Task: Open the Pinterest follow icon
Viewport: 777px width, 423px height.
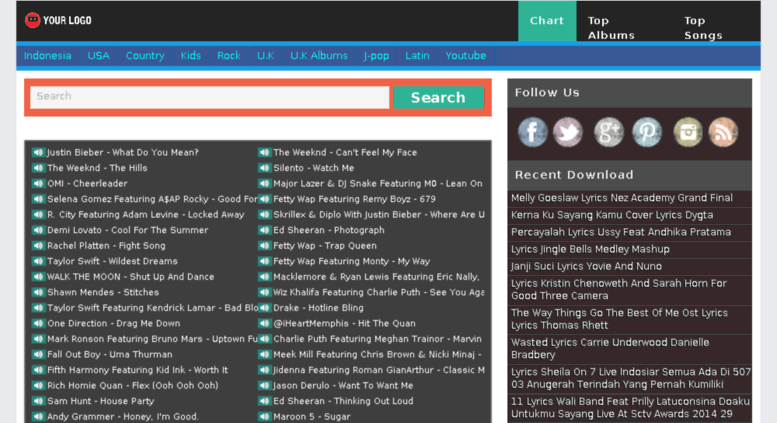Action: 647,132
